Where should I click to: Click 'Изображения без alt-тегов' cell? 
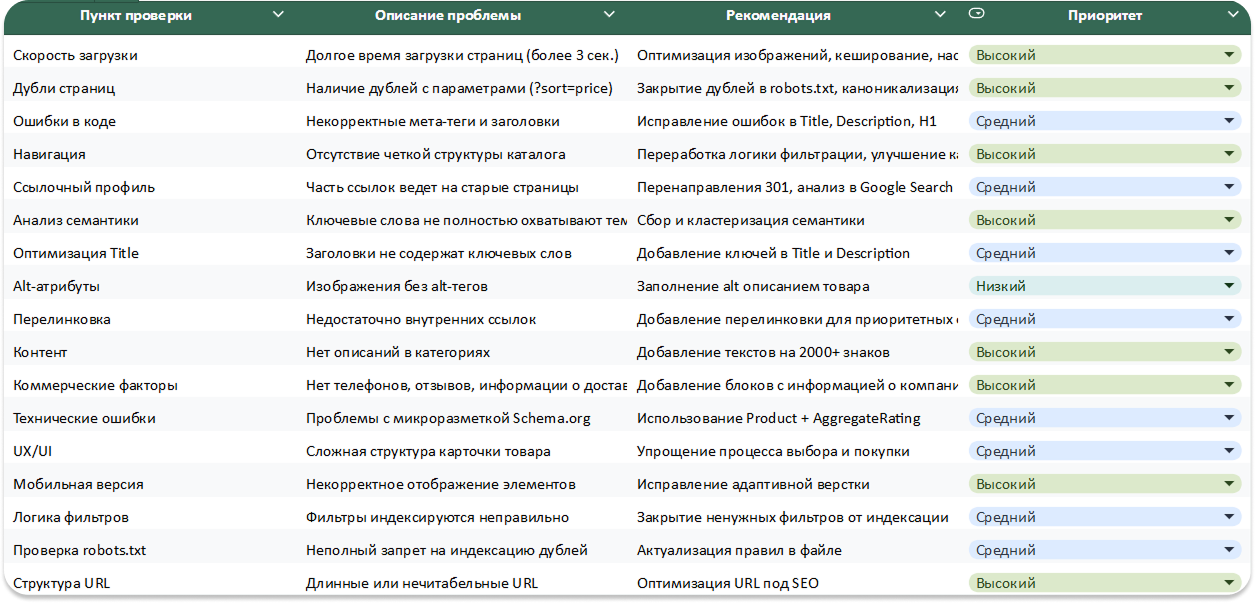tap(396, 286)
